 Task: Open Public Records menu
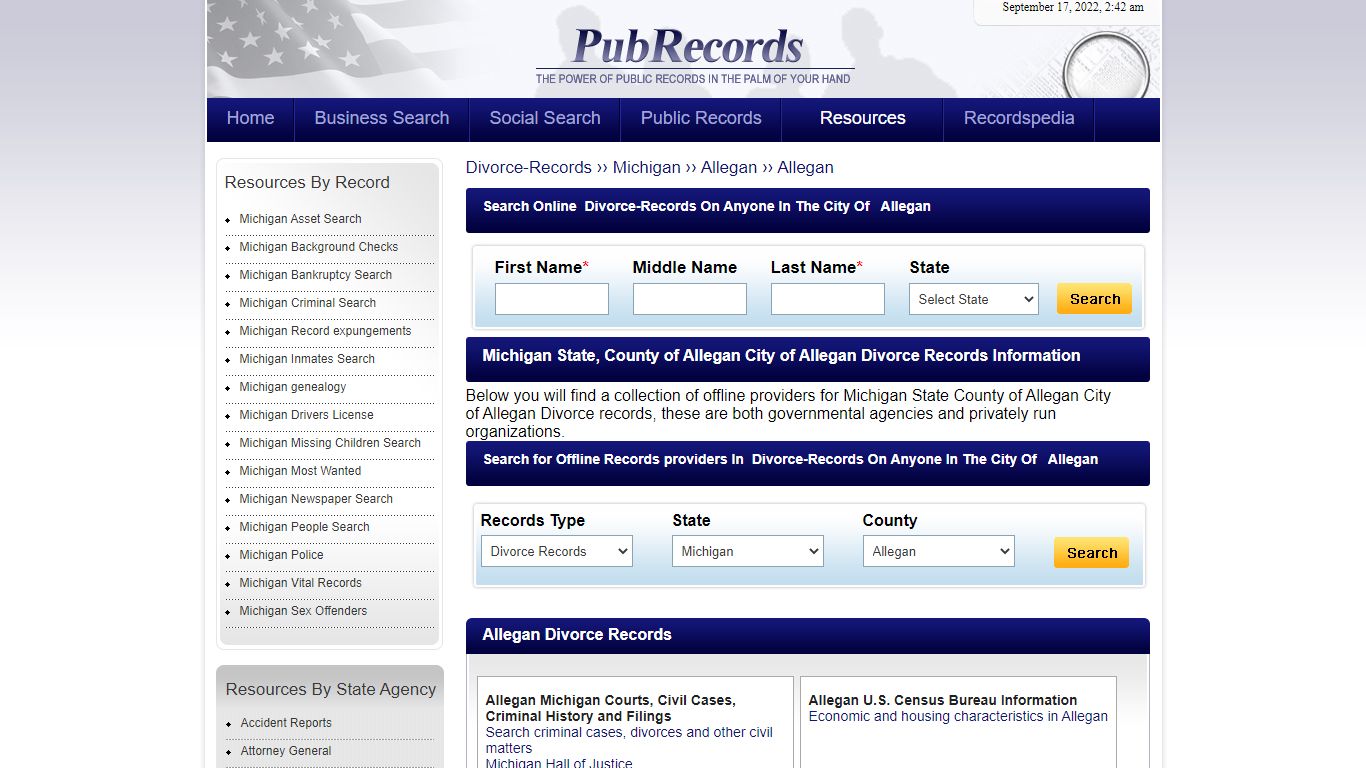(x=701, y=118)
